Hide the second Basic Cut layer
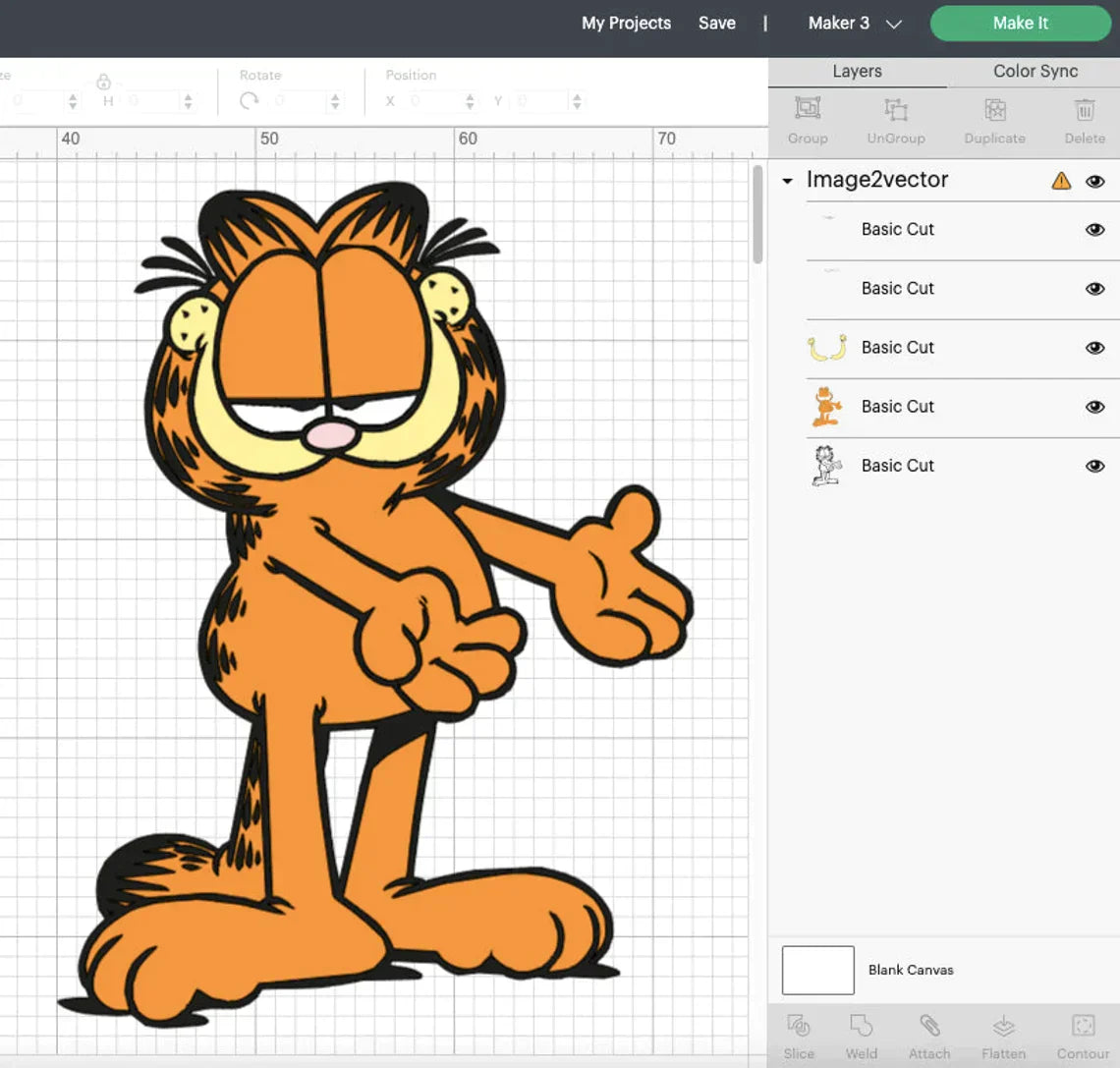This screenshot has width=1120, height=1068. (x=1094, y=289)
